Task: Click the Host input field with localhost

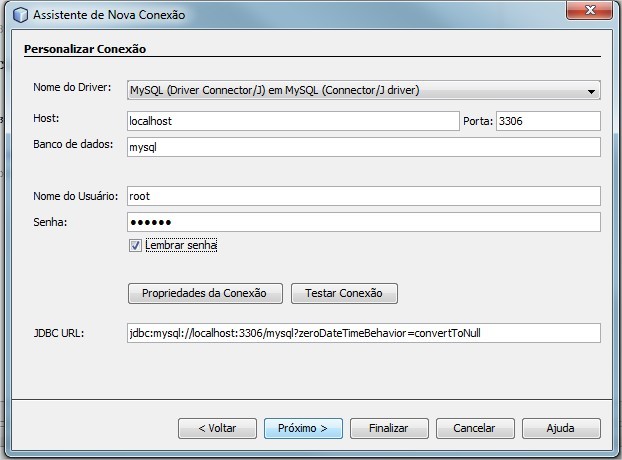Action: tap(293, 121)
